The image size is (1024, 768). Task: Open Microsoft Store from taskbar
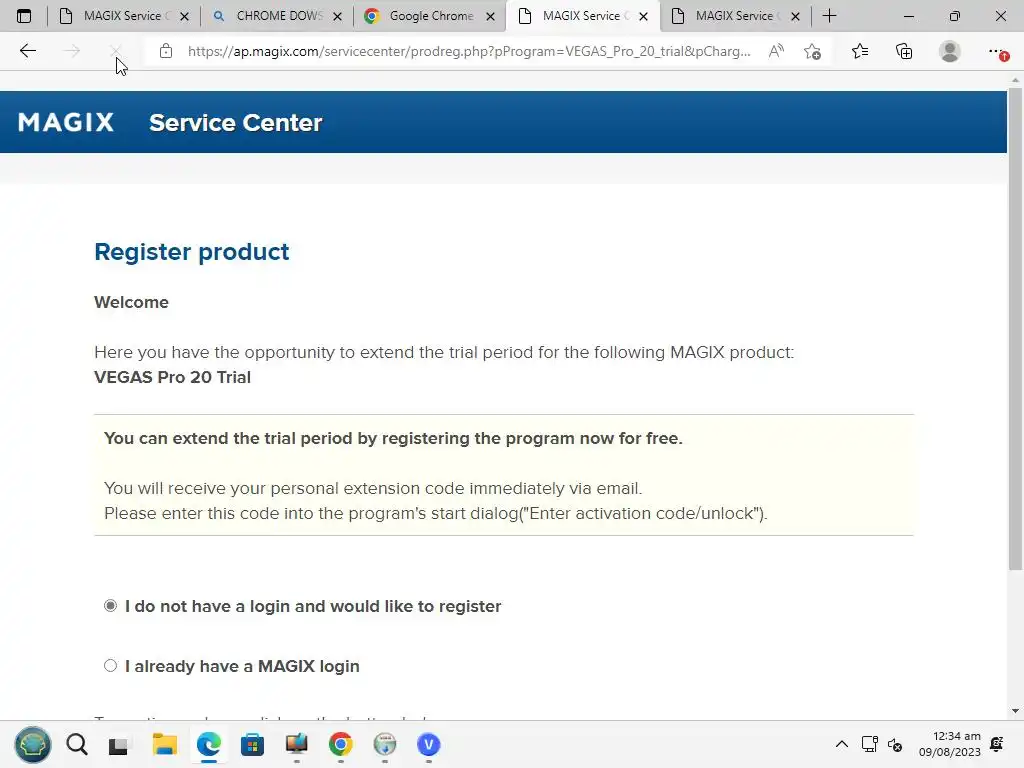point(252,744)
